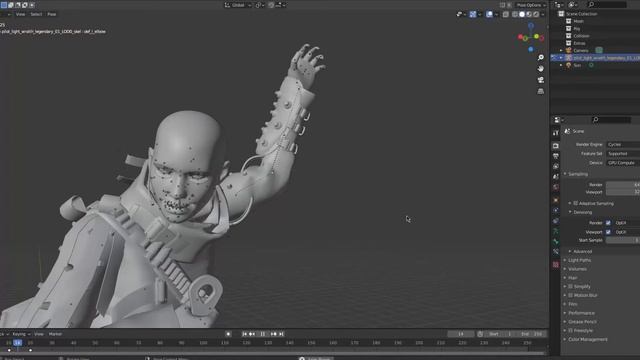
Task: Open the Render properties tab icon
Action: [556, 146]
